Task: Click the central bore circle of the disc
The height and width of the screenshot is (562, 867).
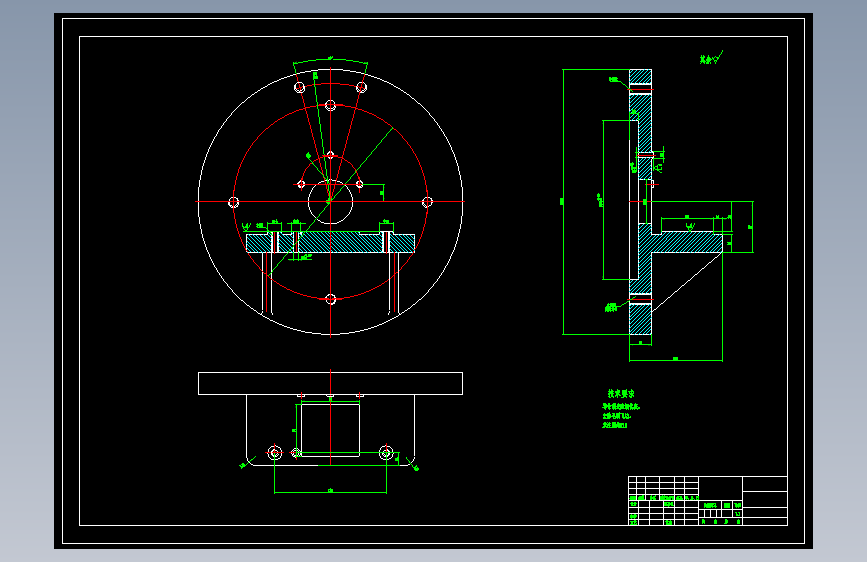Action: 330,202
